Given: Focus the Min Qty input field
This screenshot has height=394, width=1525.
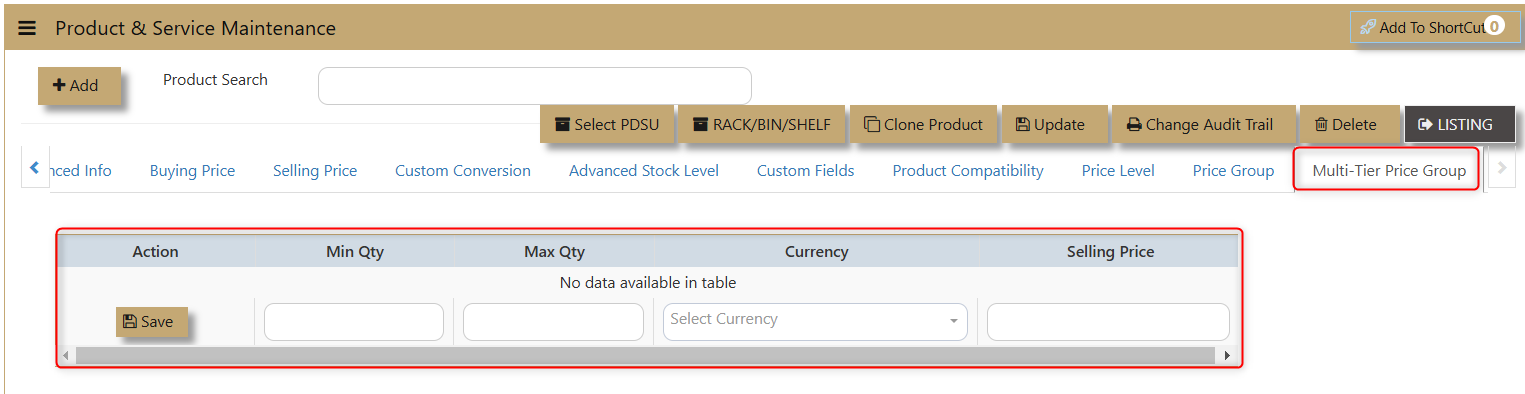Looking at the screenshot, I should [x=354, y=322].
